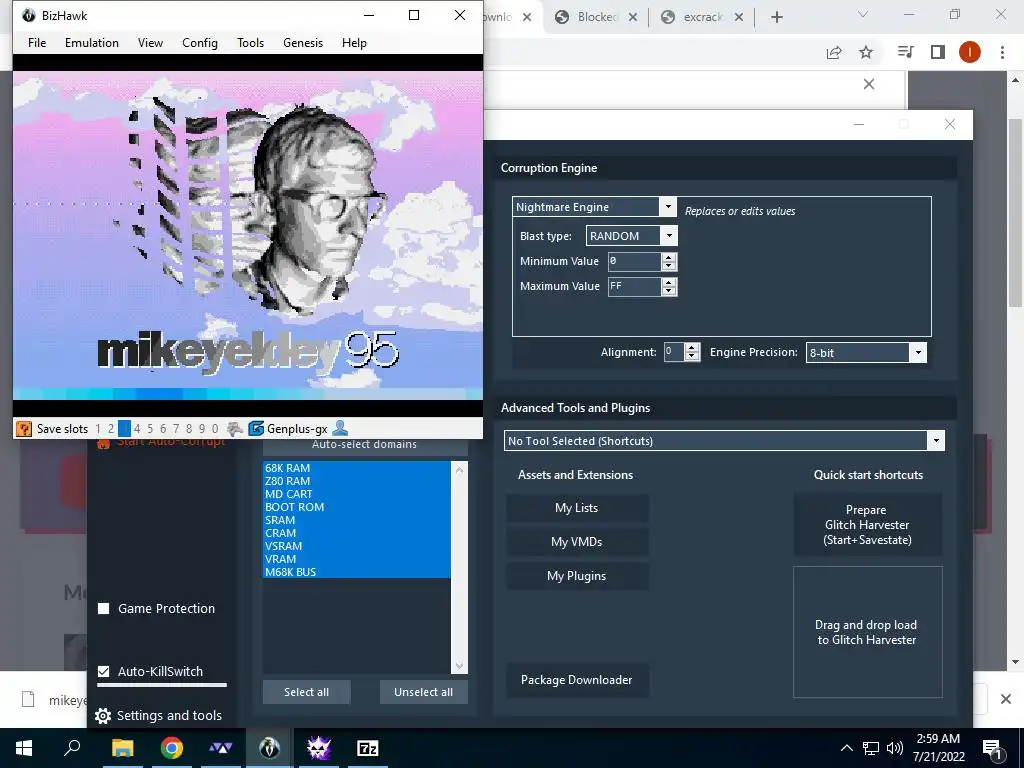This screenshot has height=768, width=1024.
Task: Open Windows Start menu
Action: click(x=24, y=748)
